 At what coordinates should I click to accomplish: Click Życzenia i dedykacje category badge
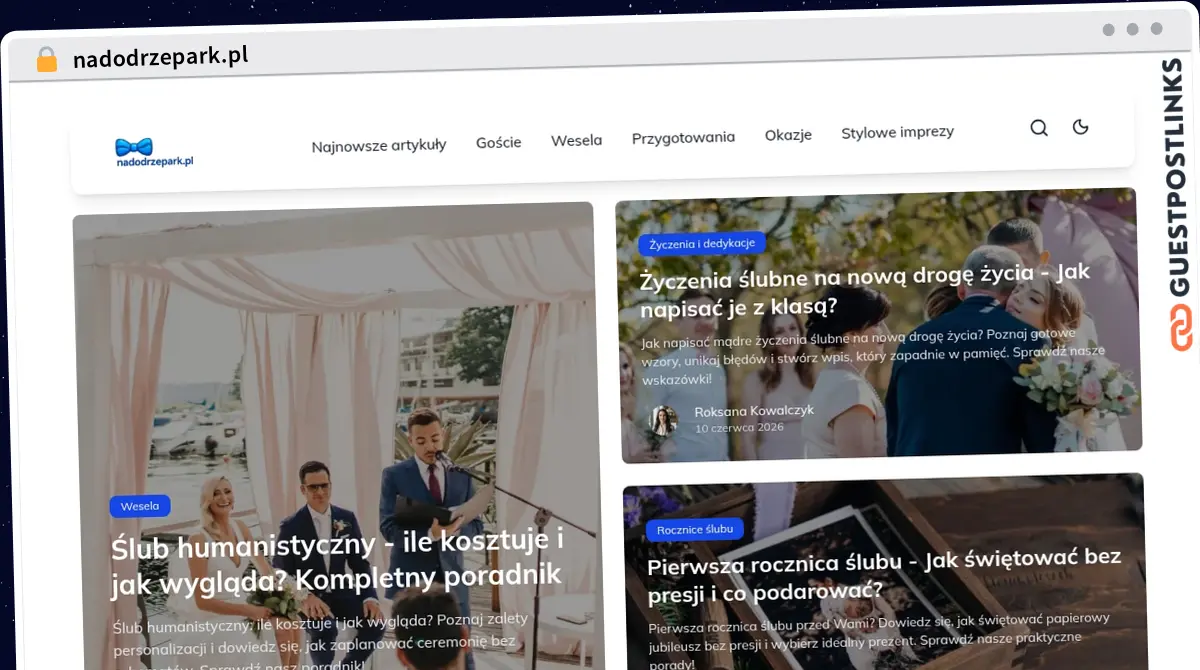(x=702, y=243)
